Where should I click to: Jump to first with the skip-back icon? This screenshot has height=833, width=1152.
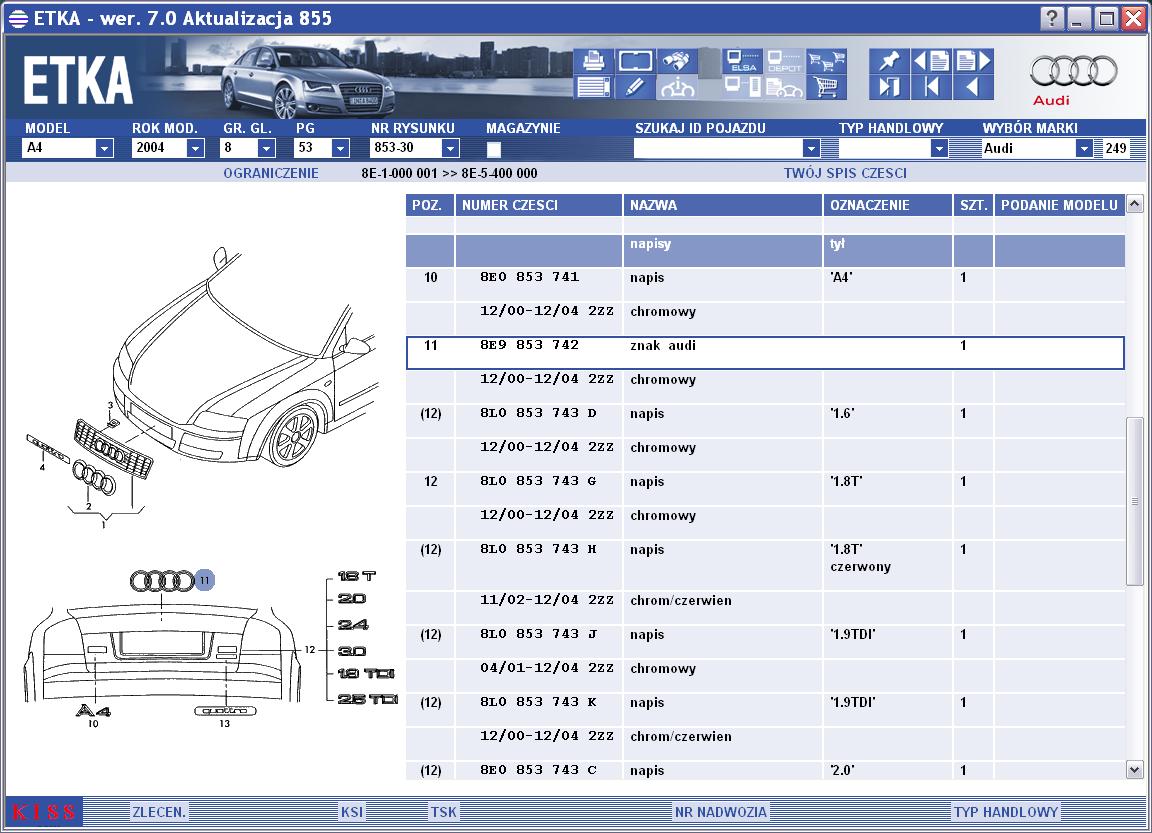(x=931, y=87)
